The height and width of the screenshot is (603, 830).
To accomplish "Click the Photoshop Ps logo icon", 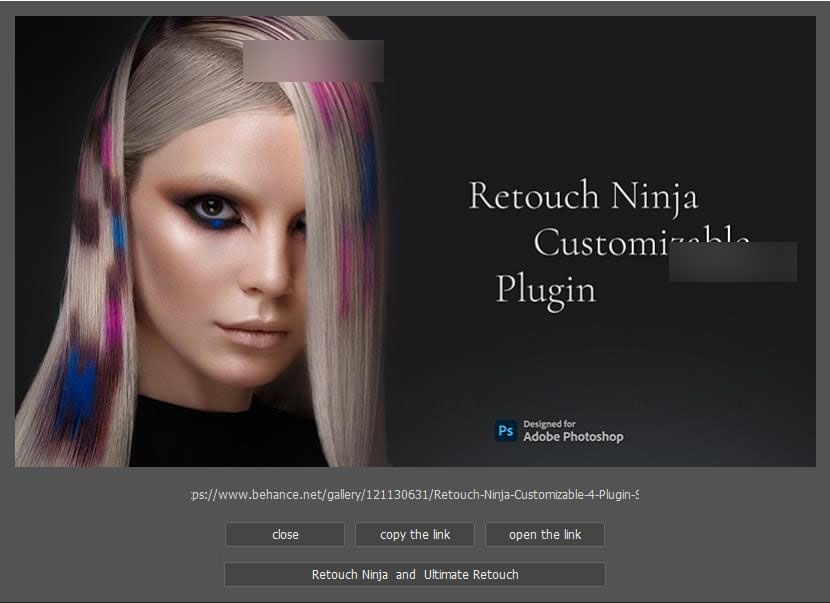I will click(x=508, y=430).
